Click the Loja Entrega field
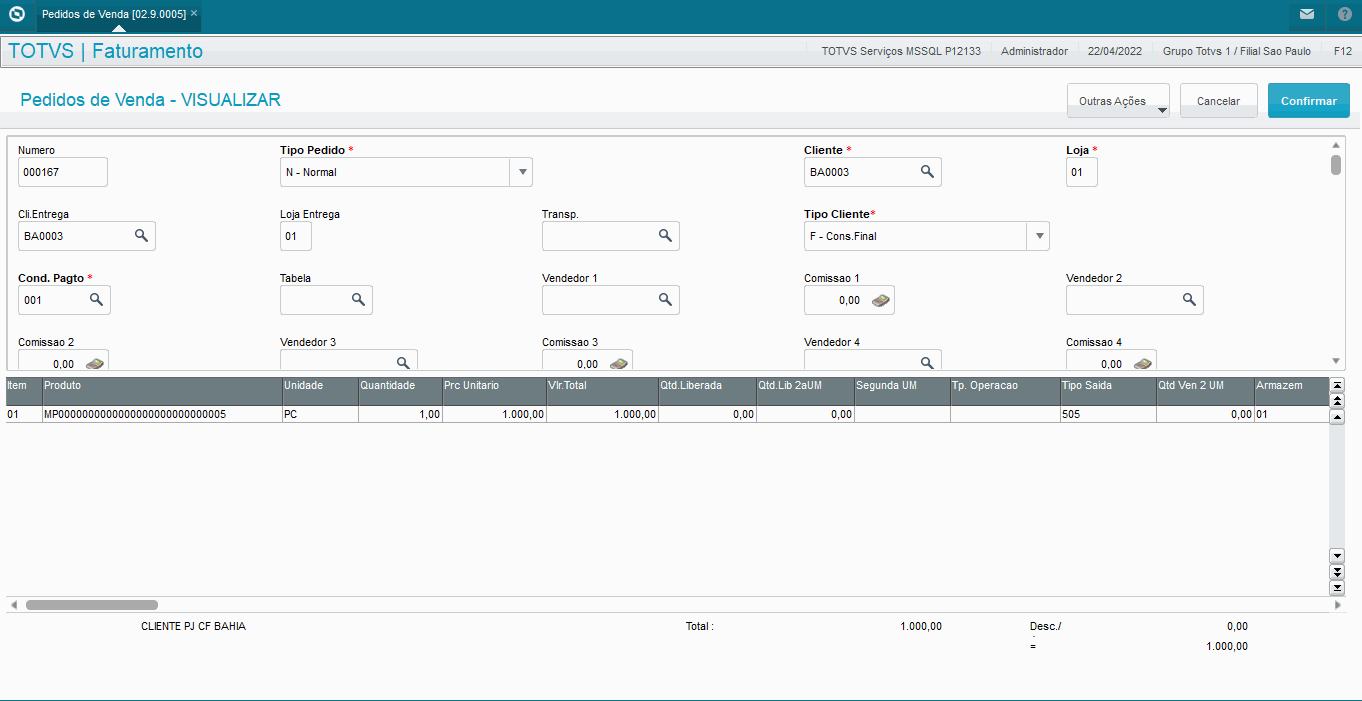The height and width of the screenshot is (701, 1362). click(296, 236)
